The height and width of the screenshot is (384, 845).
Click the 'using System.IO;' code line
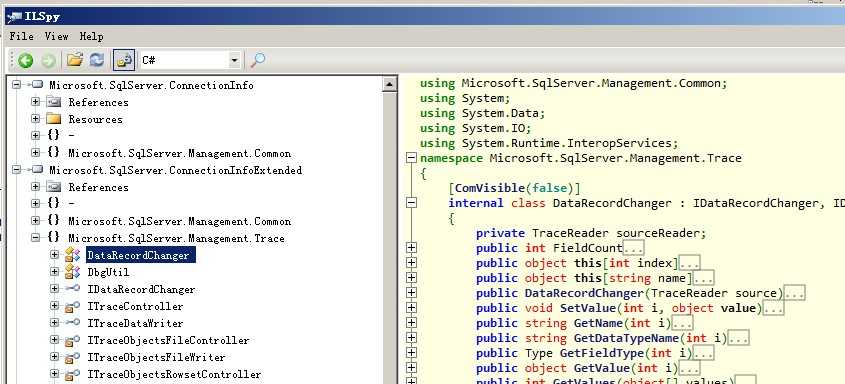(x=476, y=128)
